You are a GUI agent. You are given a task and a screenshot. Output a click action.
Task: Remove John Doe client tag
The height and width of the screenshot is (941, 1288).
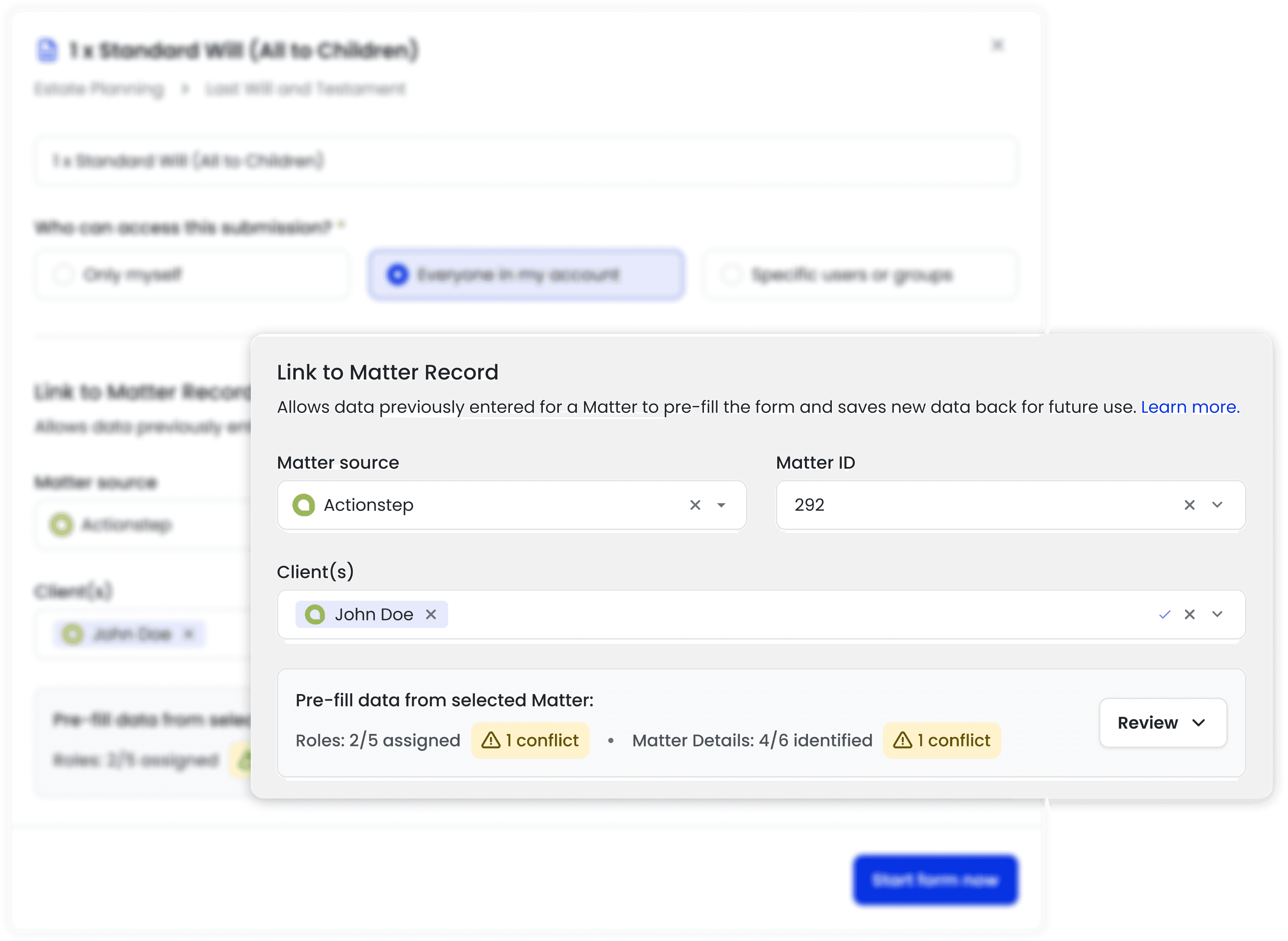pyautogui.click(x=431, y=615)
